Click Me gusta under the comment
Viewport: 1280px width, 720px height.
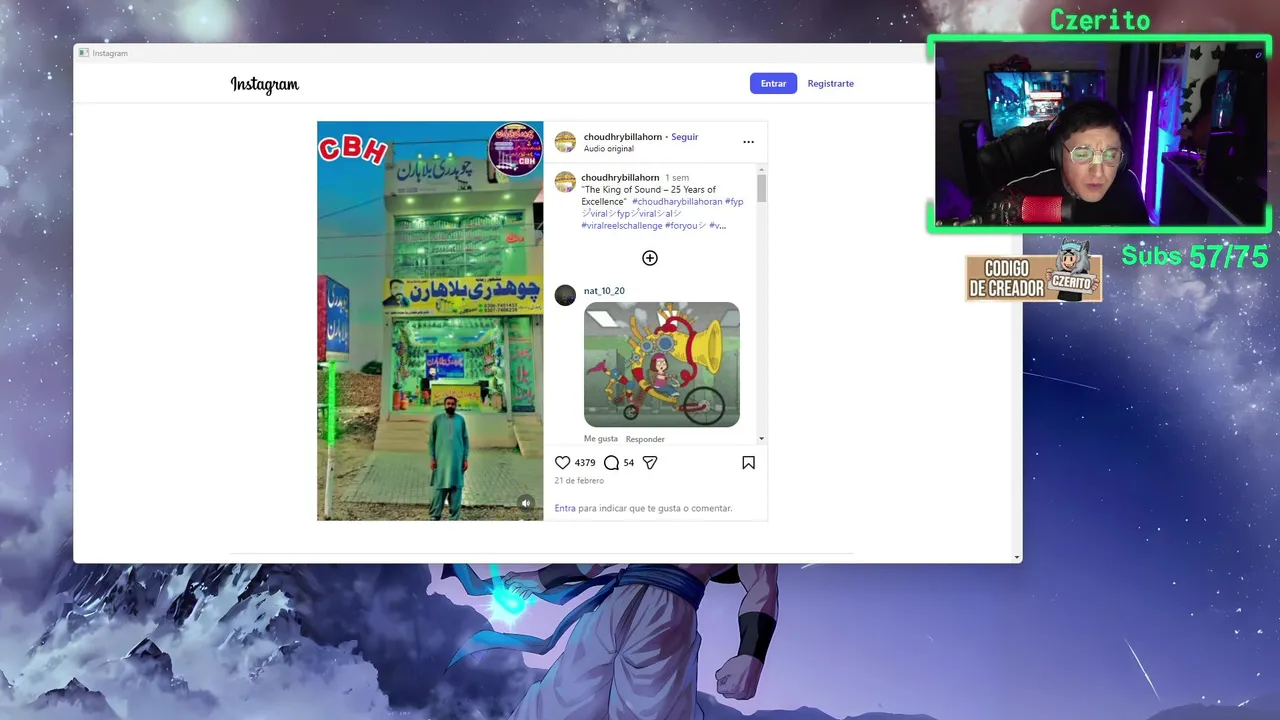coord(601,439)
